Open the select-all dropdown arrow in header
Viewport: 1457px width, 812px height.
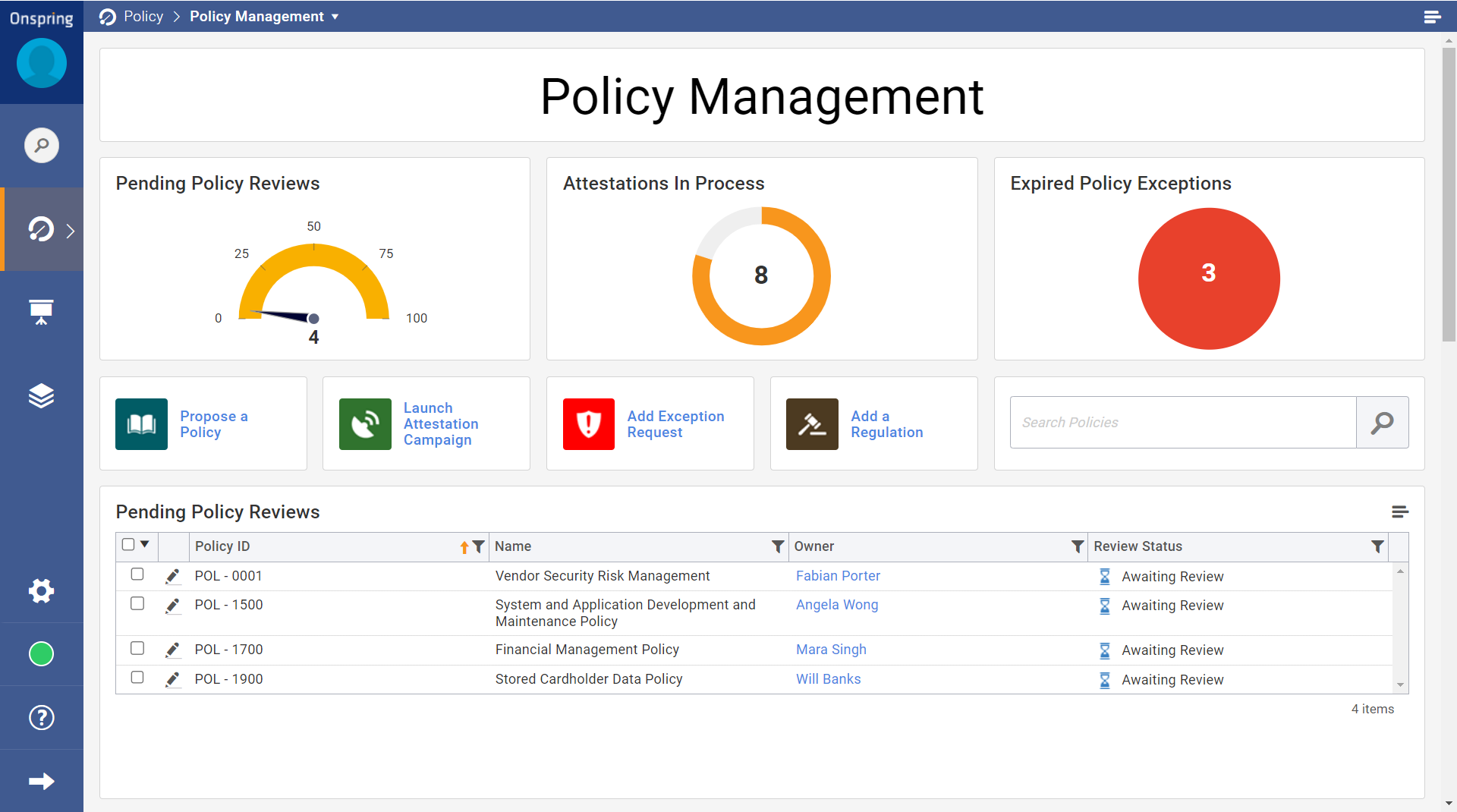click(145, 544)
